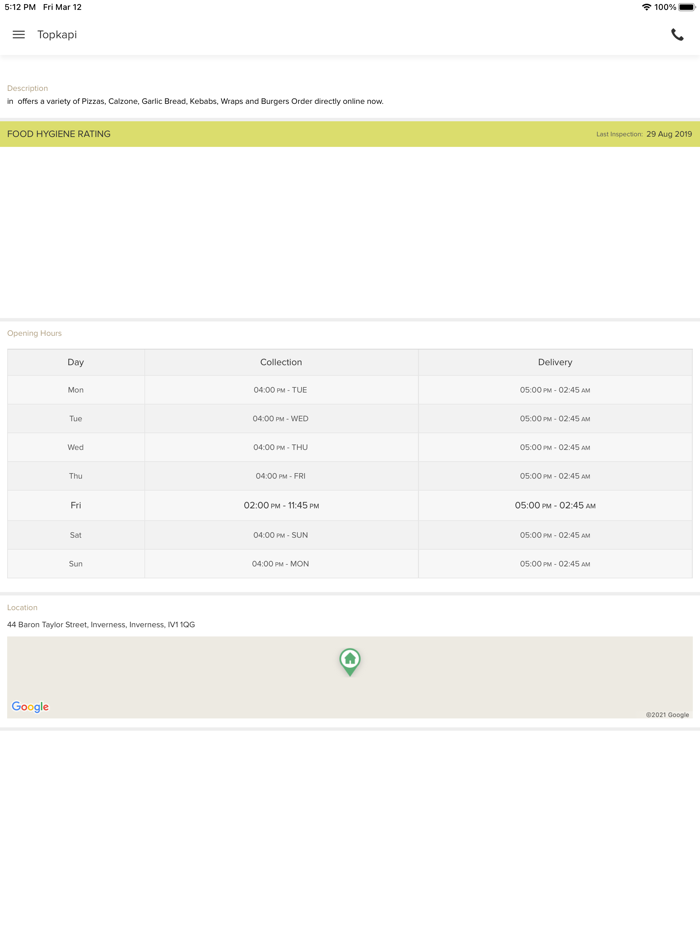
Task: Click the Collection column header
Action: (281, 362)
